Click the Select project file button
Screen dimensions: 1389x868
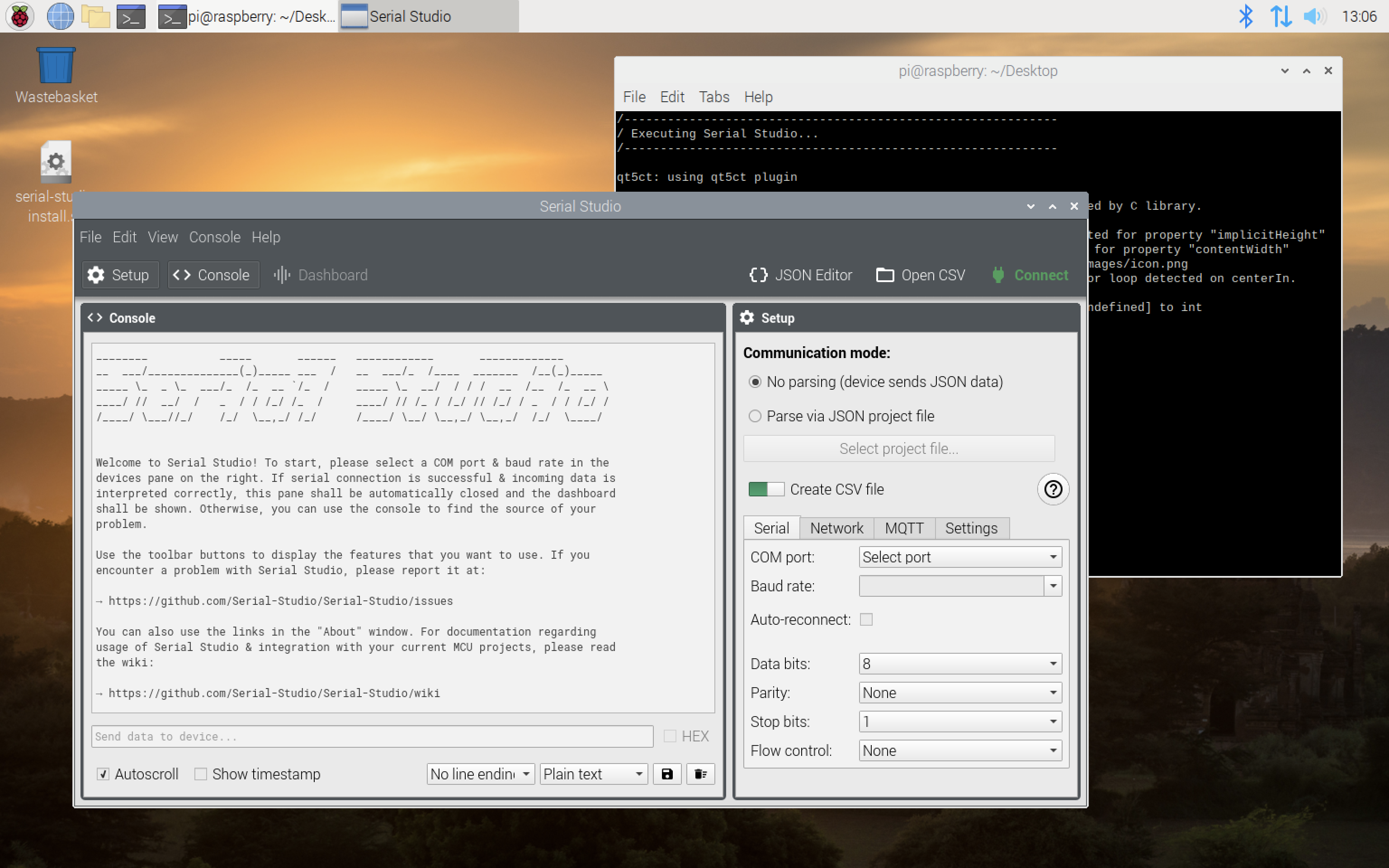coord(899,448)
